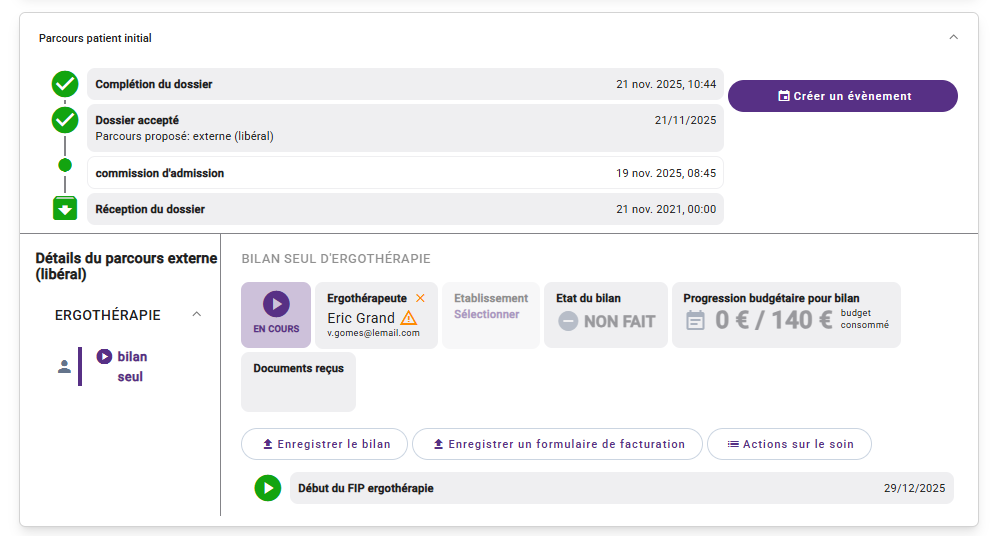Remove ergothérapeute with the orange X icon

point(420,298)
